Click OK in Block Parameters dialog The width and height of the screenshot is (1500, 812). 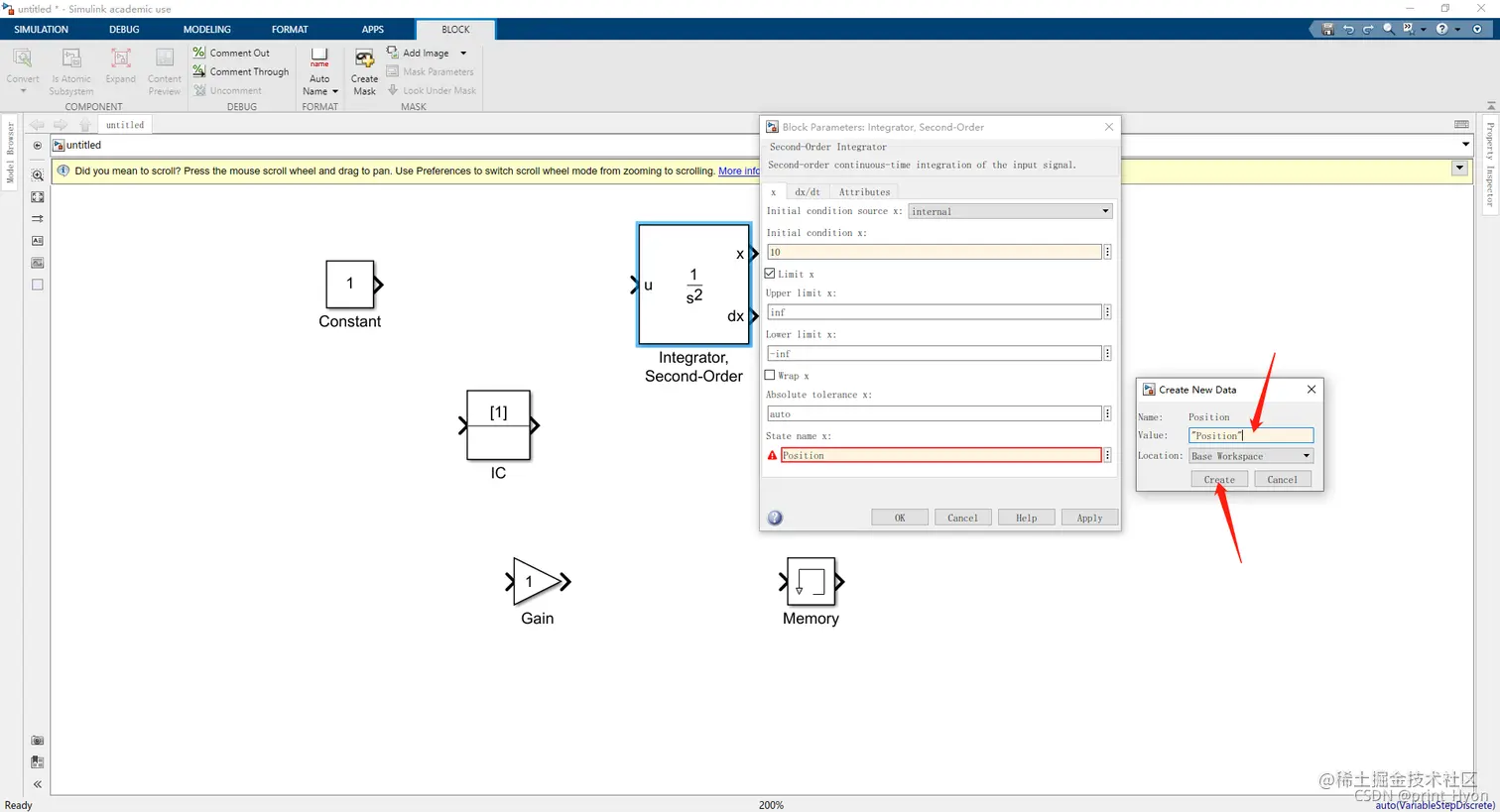[900, 518]
